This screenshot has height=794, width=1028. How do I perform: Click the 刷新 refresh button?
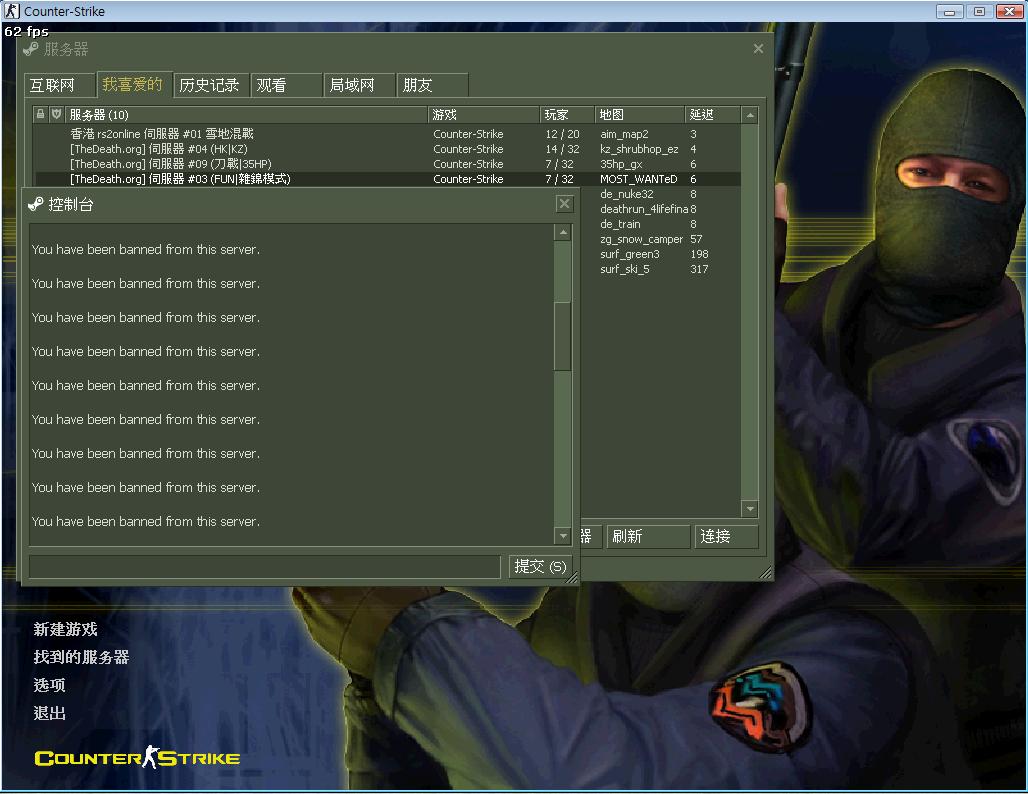[648, 536]
